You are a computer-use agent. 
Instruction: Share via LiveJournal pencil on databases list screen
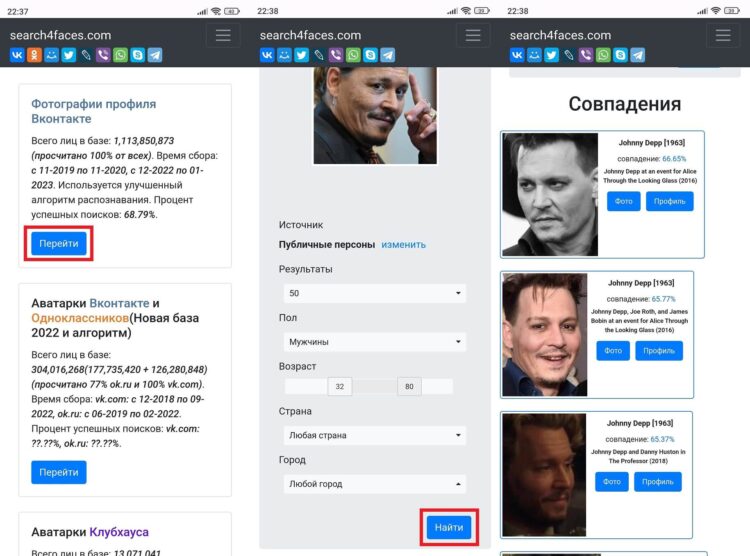pyautogui.click(x=86, y=55)
